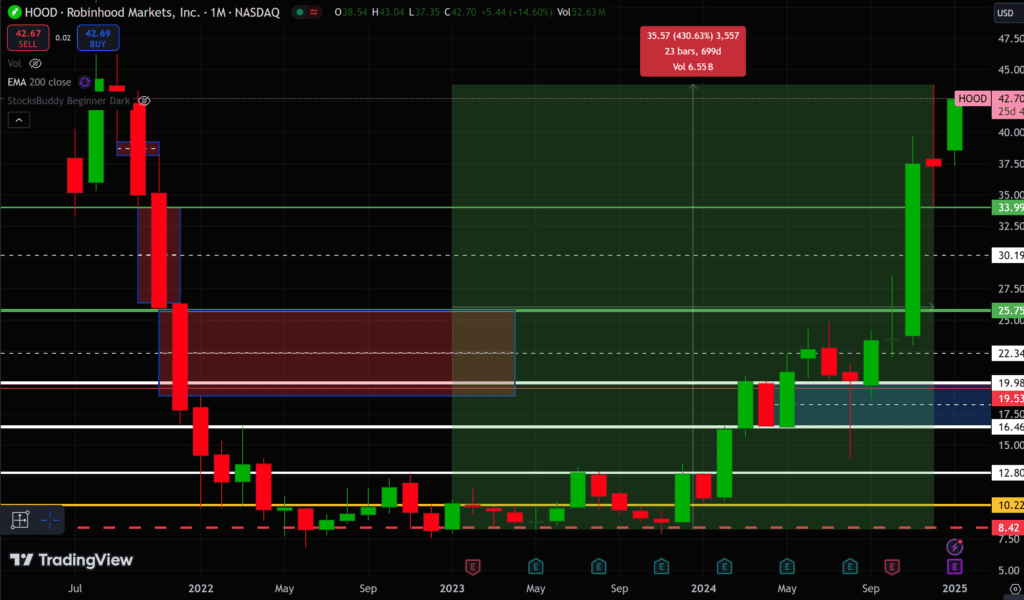Click the 30.19 dashed line price label
Viewport: 1024px width, 600px height.
(1008, 255)
